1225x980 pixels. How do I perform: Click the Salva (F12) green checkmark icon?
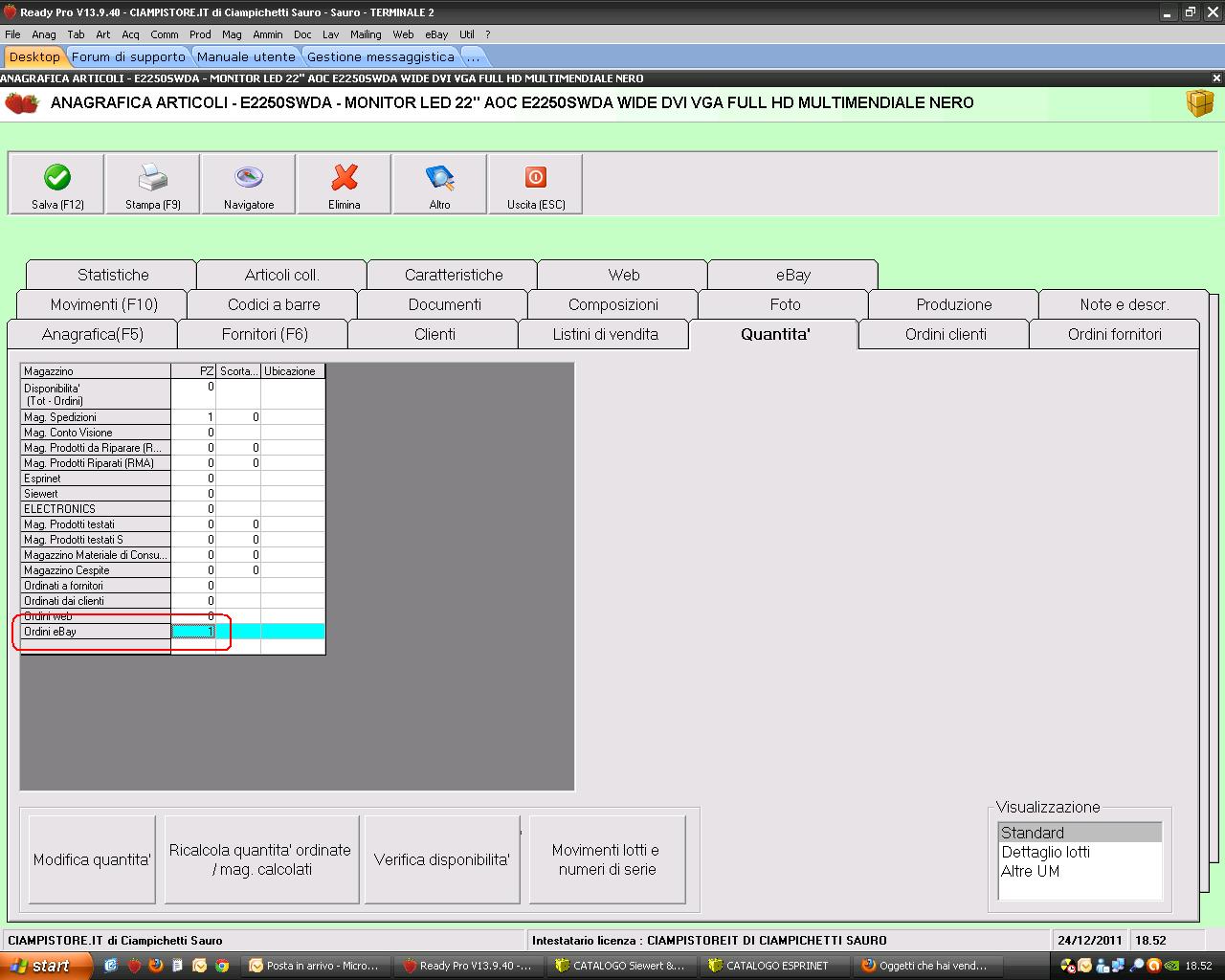pyautogui.click(x=57, y=178)
